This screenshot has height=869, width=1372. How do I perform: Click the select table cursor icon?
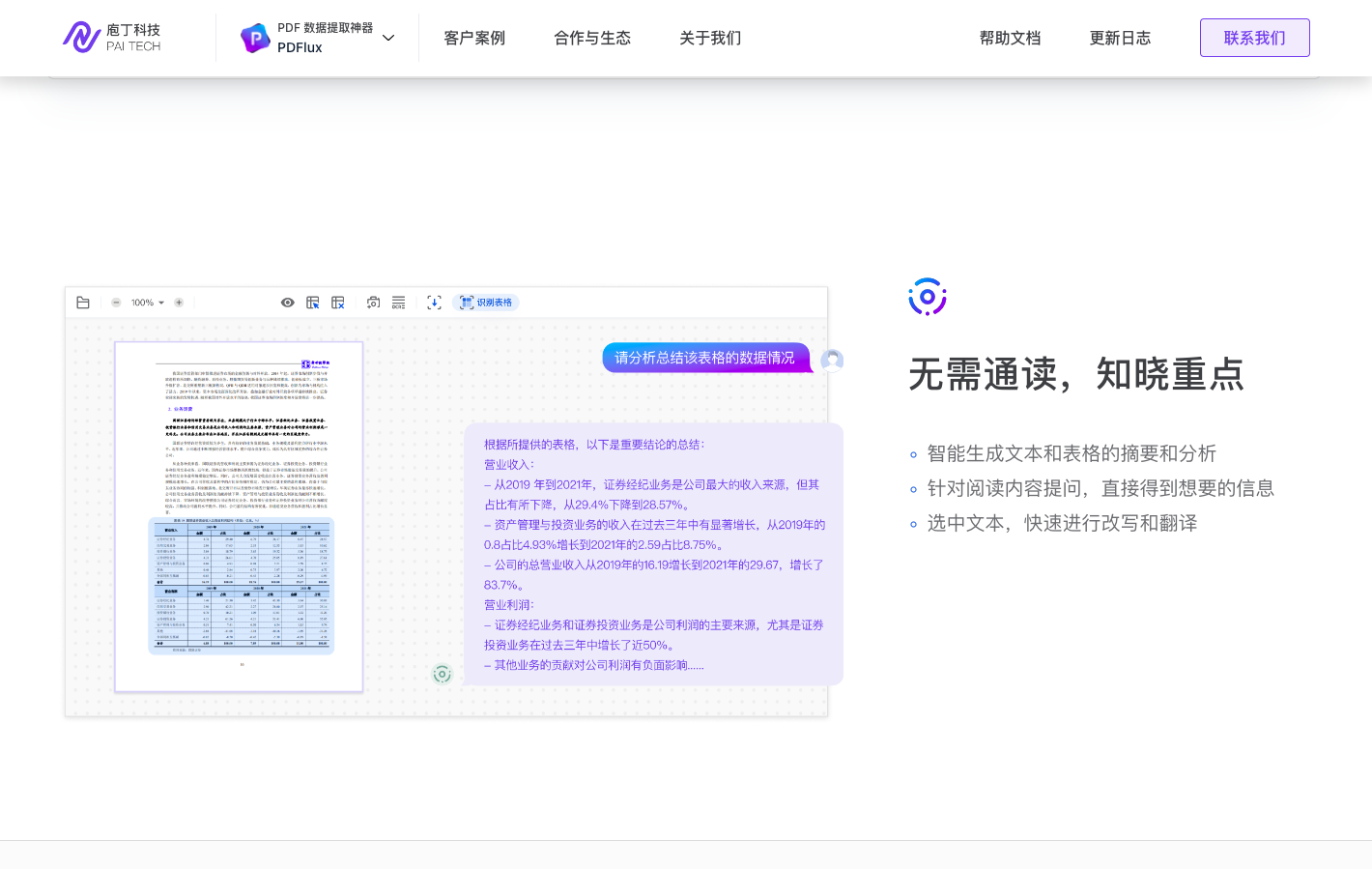pyautogui.click(x=313, y=303)
